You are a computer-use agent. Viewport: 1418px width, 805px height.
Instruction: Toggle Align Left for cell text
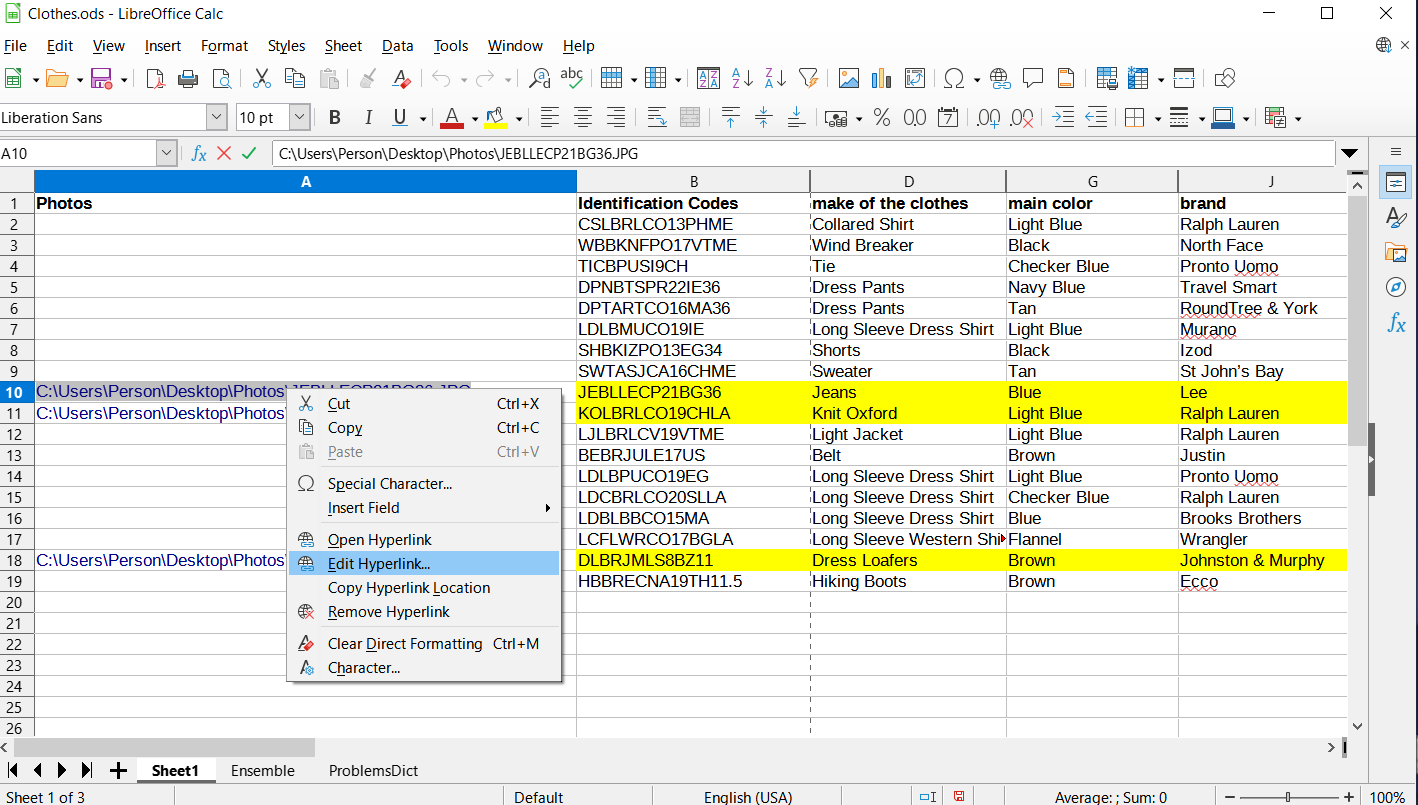point(550,118)
